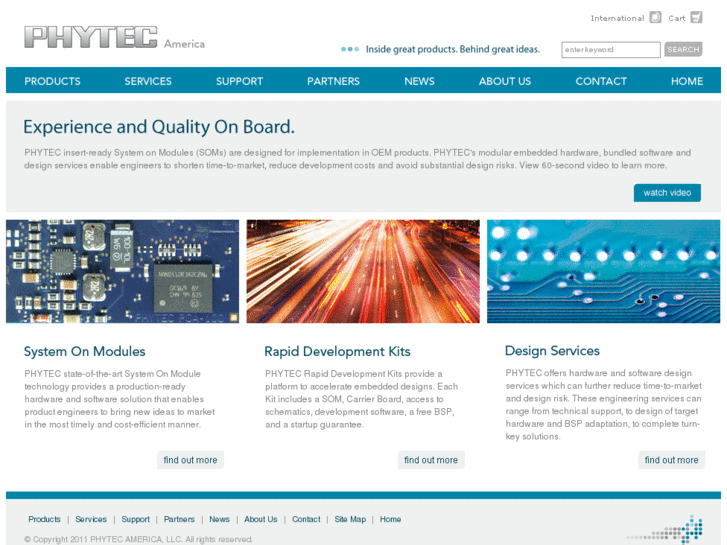
Task: Click the SEARCH button
Action: [x=683, y=49]
